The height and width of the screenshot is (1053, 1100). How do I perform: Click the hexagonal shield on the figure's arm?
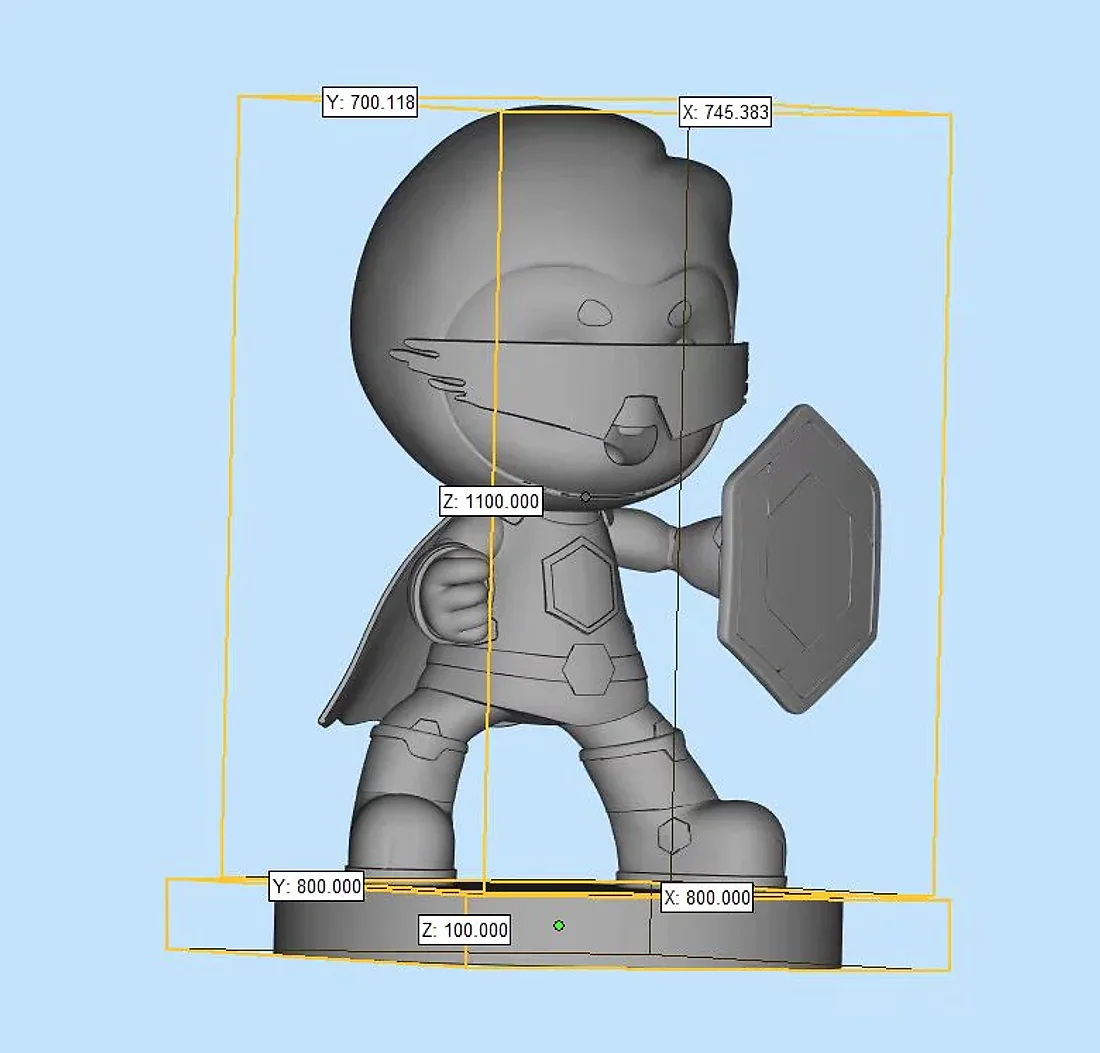click(x=799, y=559)
